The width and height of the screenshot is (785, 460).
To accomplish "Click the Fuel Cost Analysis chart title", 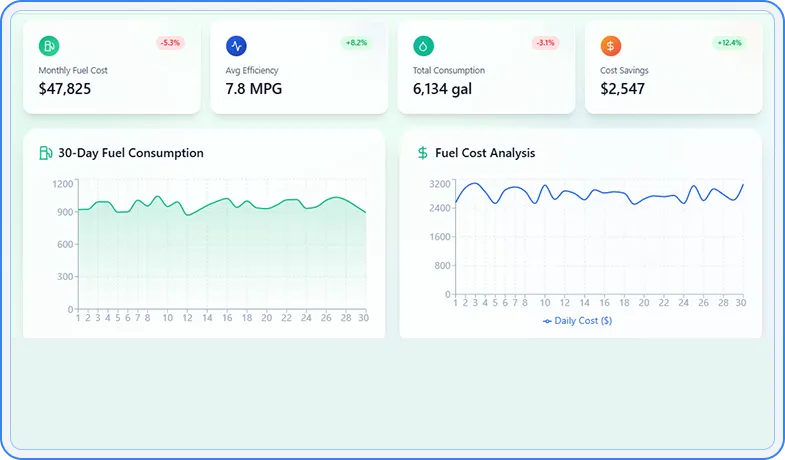I will tap(485, 153).
